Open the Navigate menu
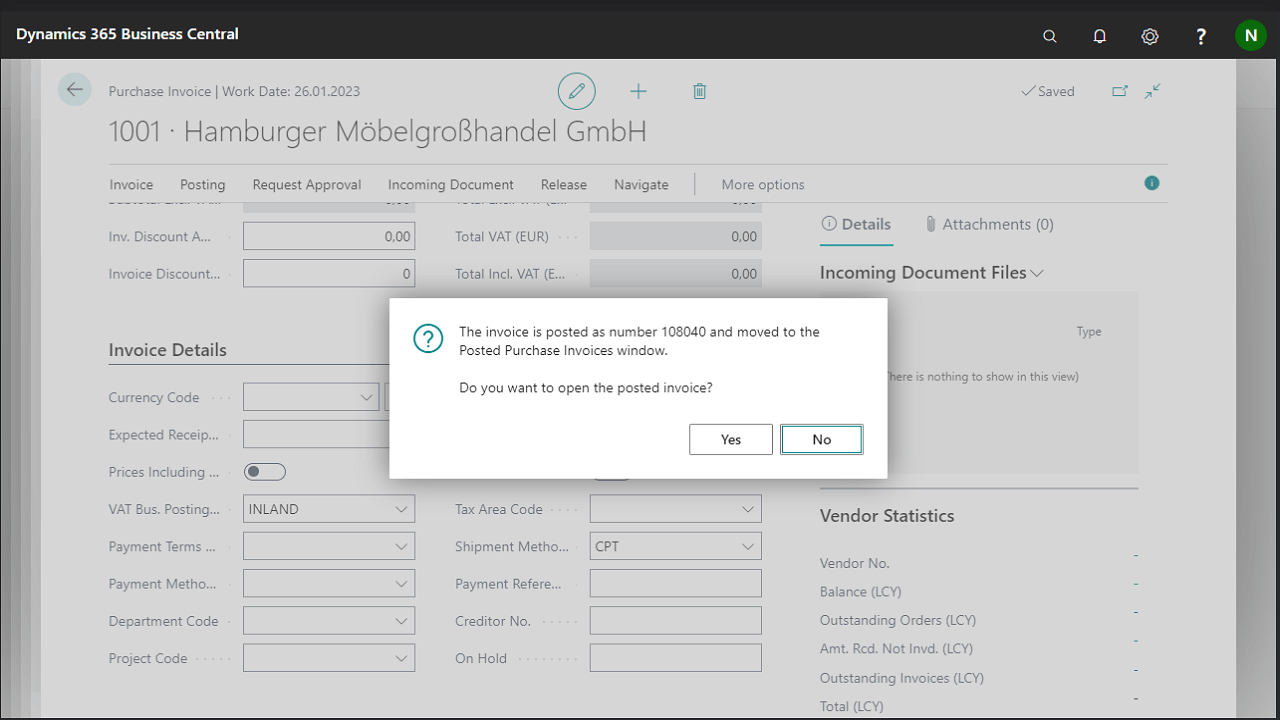1280x720 pixels. (641, 184)
